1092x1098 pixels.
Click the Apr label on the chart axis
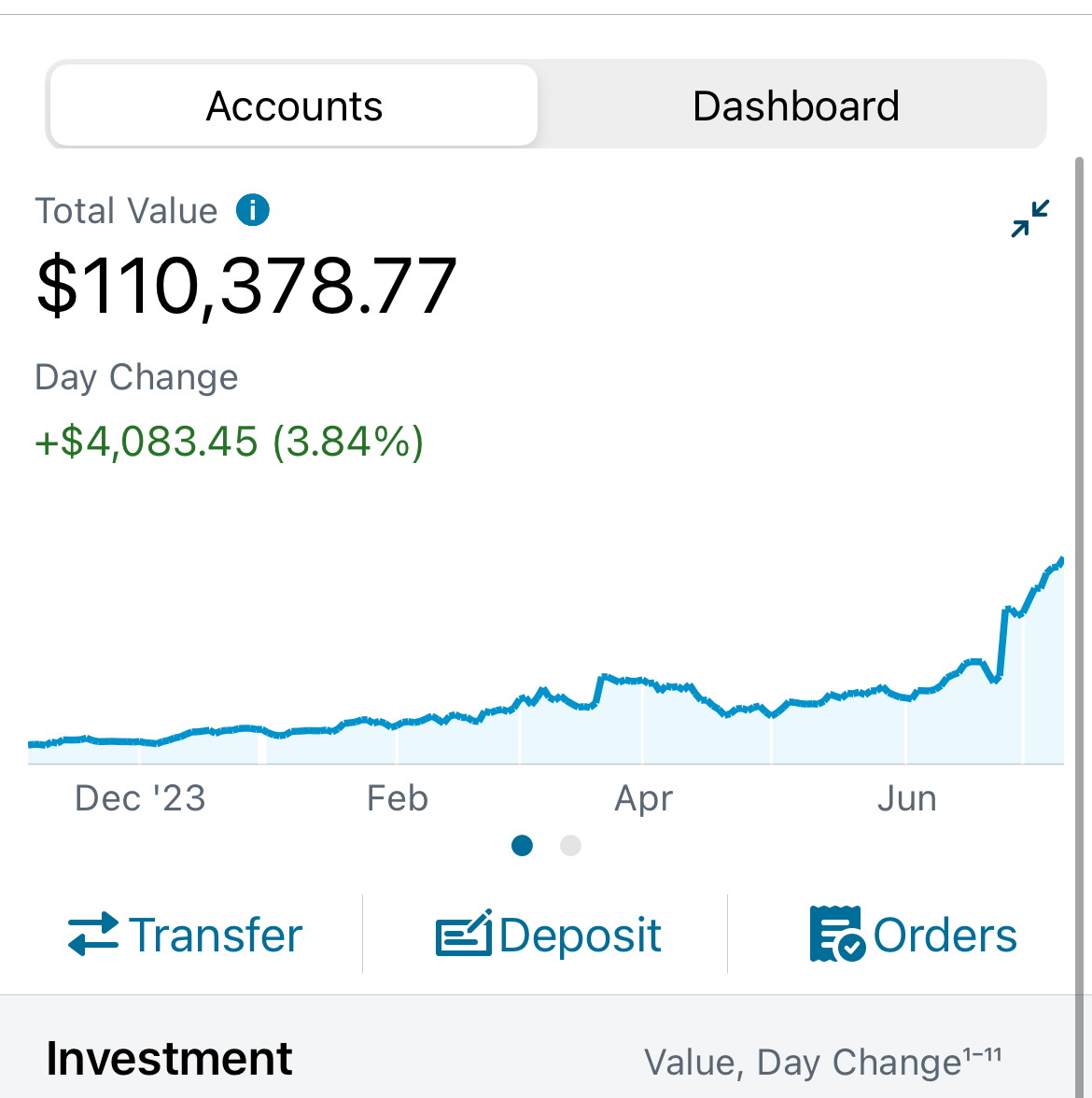pos(643,798)
